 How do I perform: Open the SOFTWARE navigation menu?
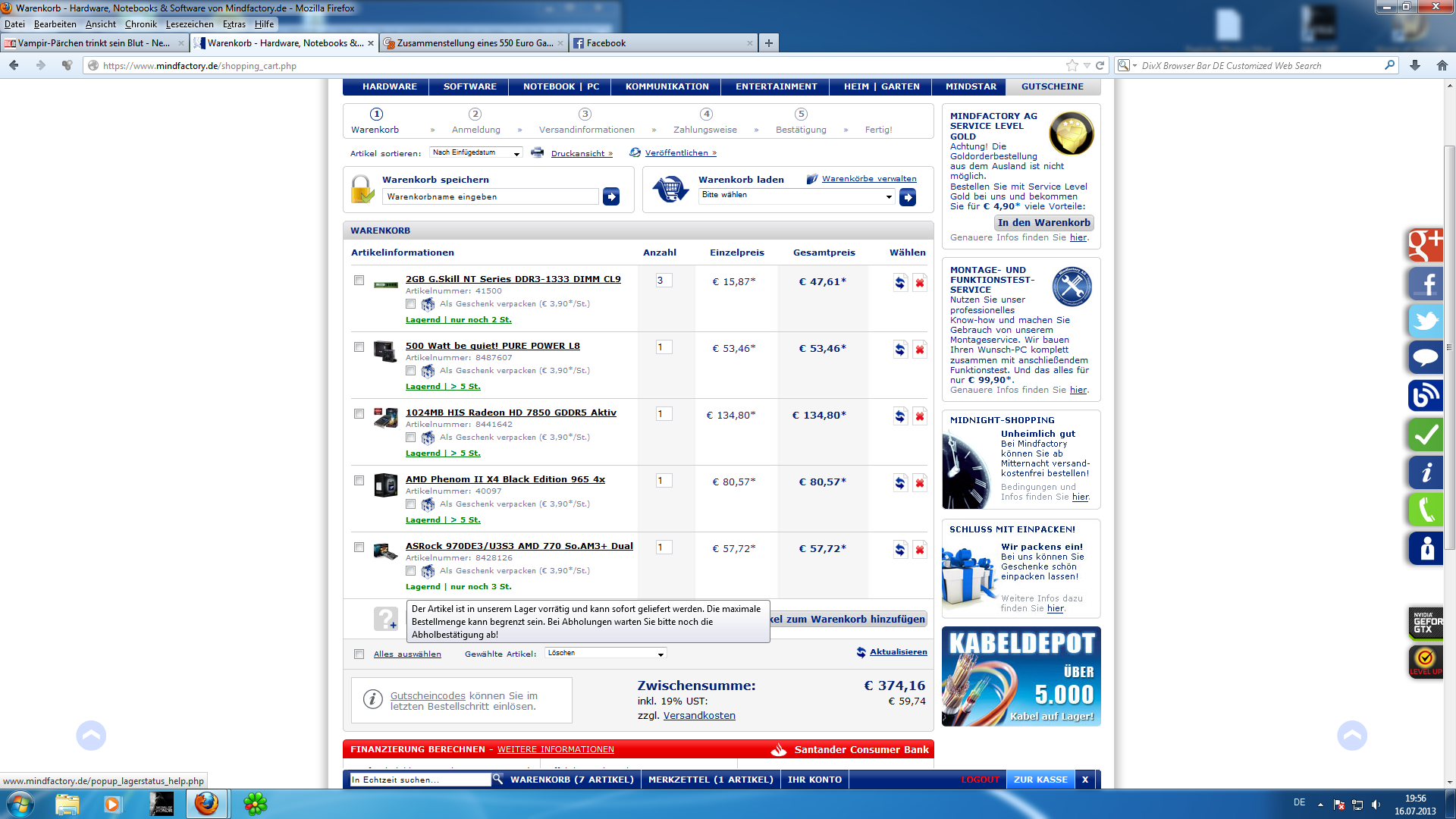pyautogui.click(x=469, y=86)
